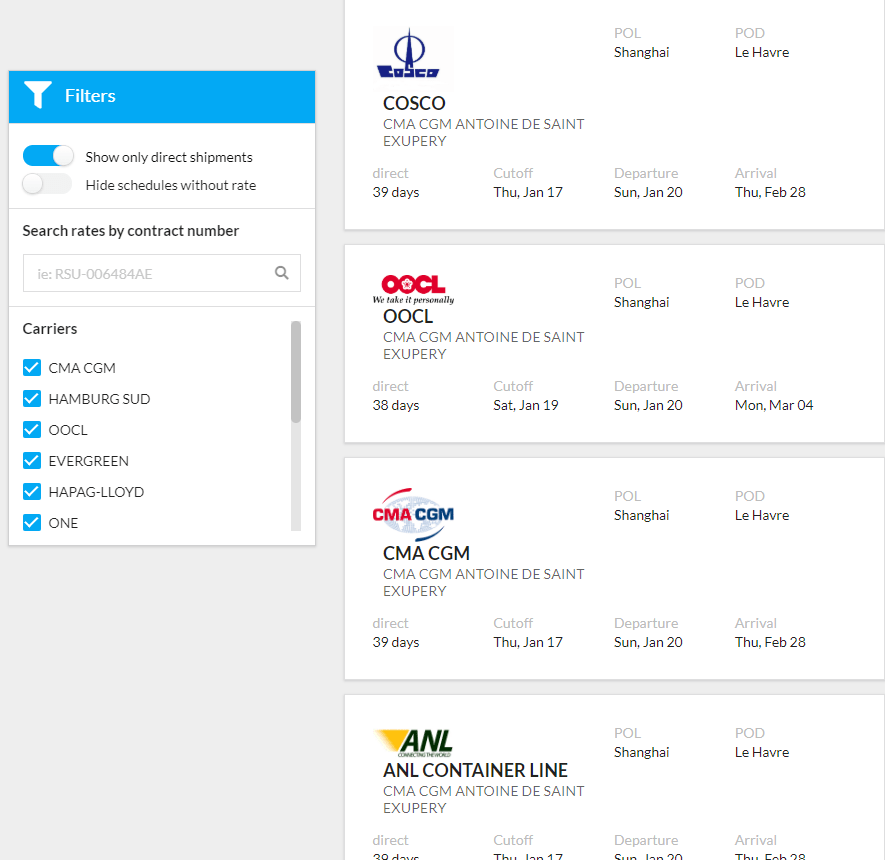Click the Filters panel header text
The width and height of the screenshot is (885, 860).
click(x=90, y=95)
